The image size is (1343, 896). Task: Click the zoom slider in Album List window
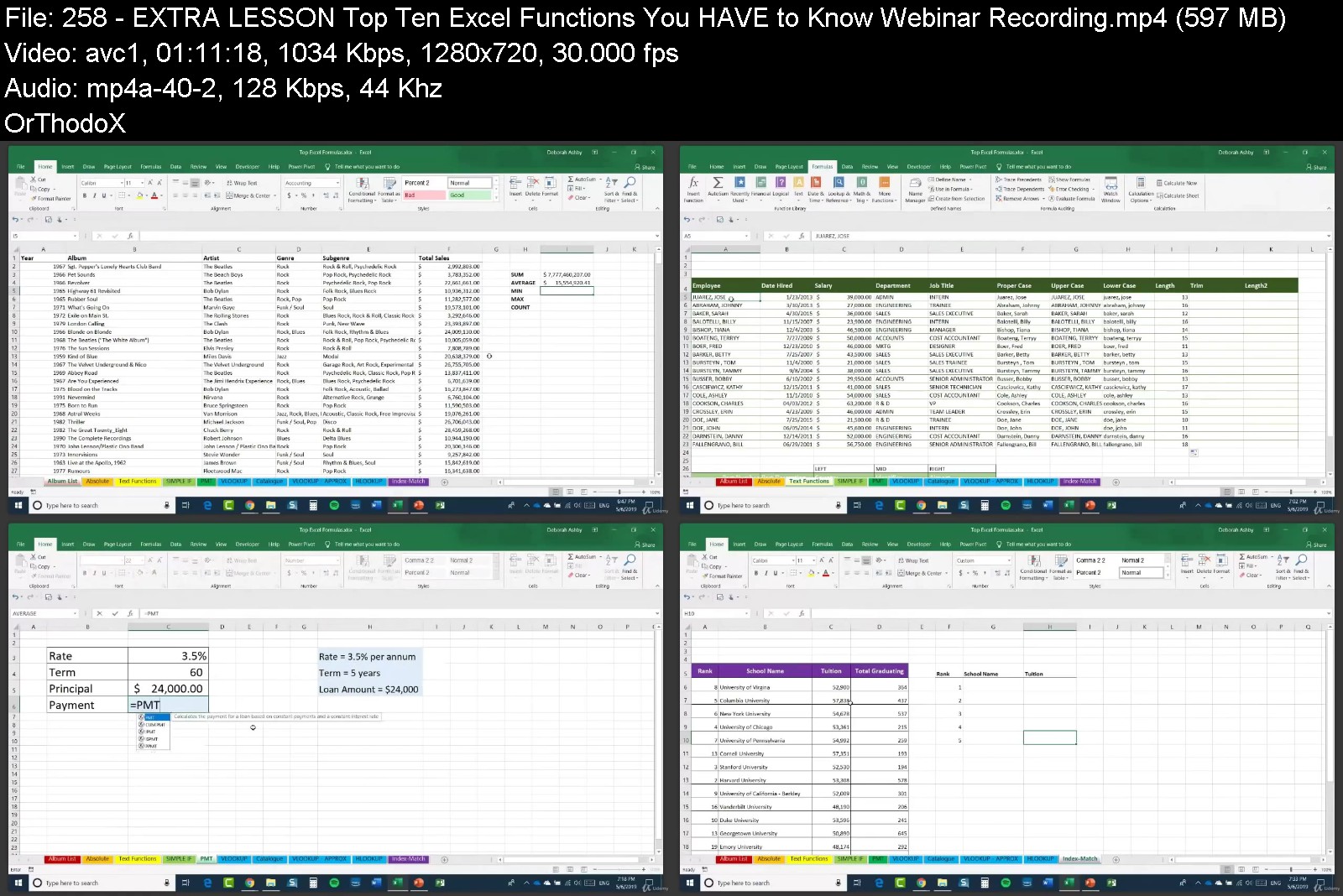point(619,492)
